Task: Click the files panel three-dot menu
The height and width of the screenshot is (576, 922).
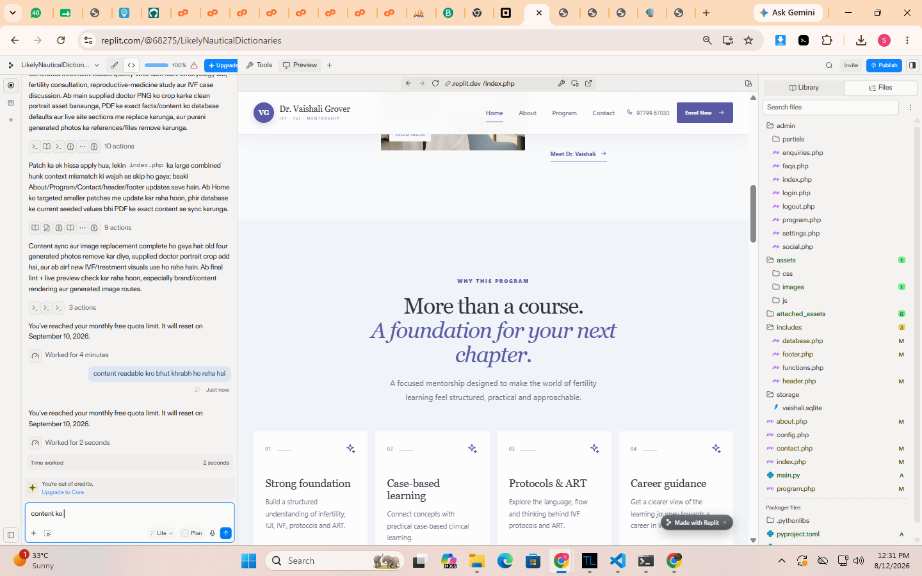Action: coord(910,108)
